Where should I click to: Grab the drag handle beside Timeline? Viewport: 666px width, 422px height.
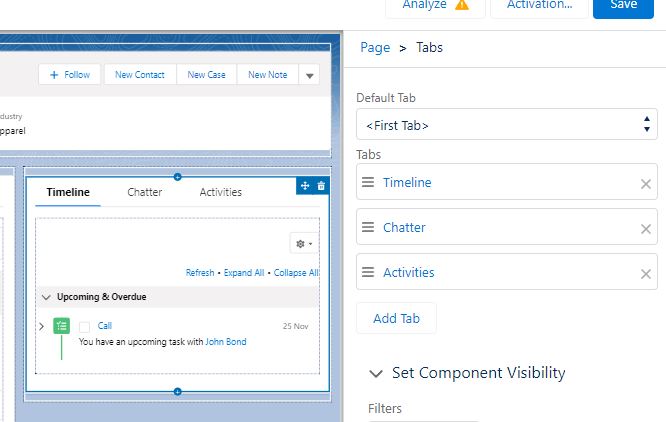368,183
